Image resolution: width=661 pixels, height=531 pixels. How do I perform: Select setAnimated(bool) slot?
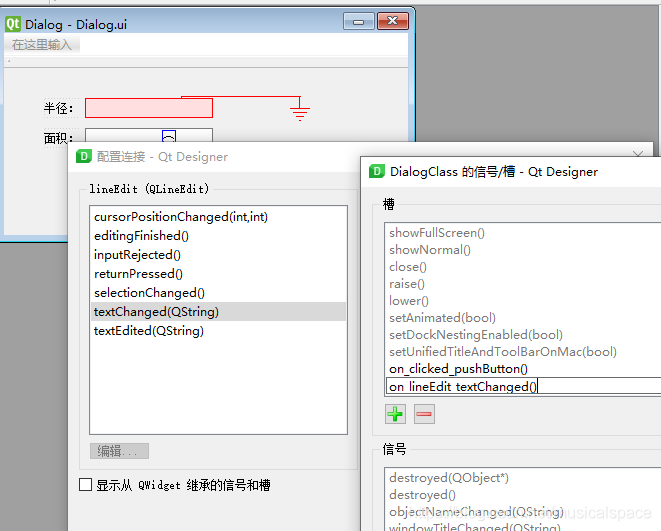523,317
